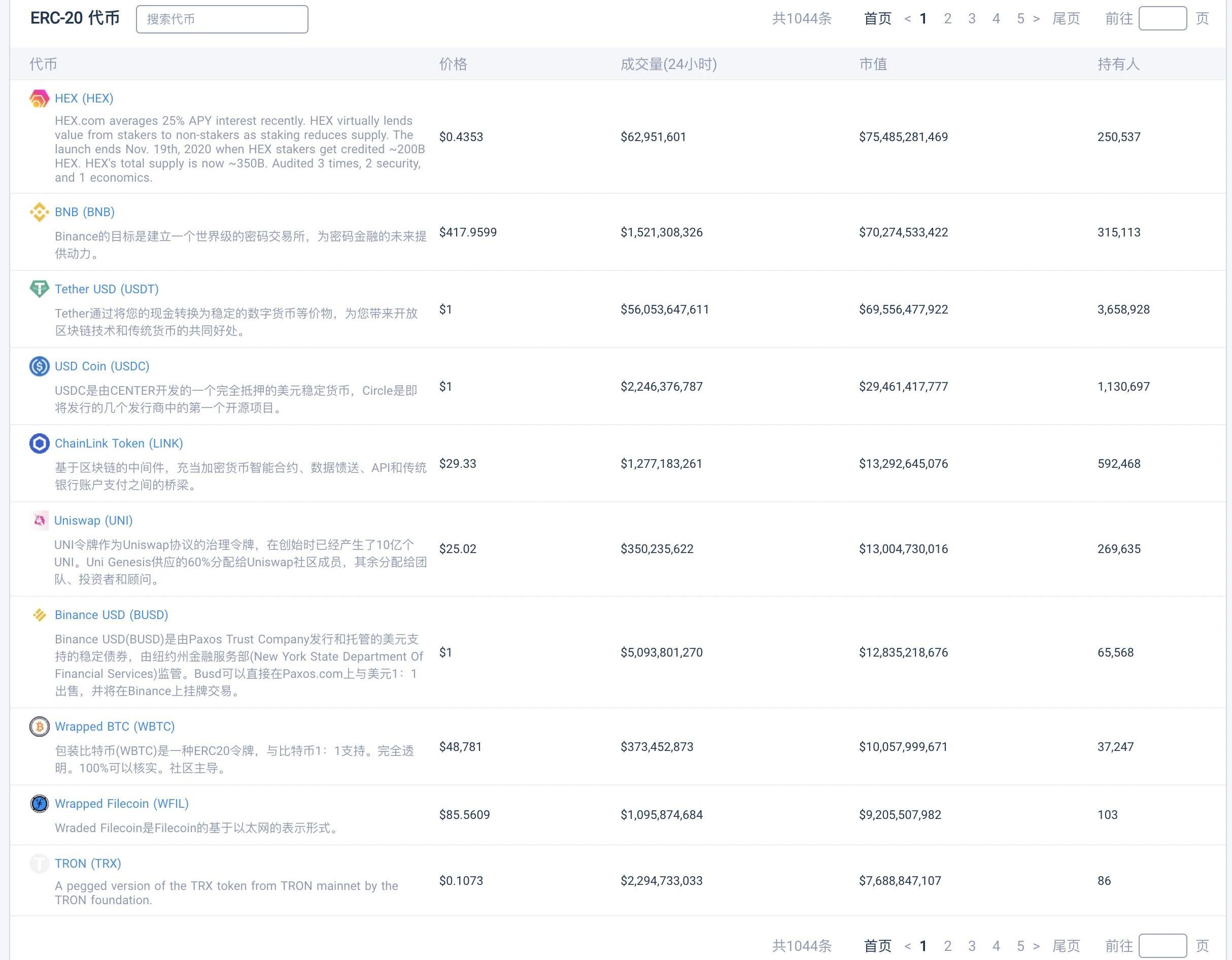Click the bottom previous-page arrow
This screenshot has height=960, width=1232.
click(907, 946)
